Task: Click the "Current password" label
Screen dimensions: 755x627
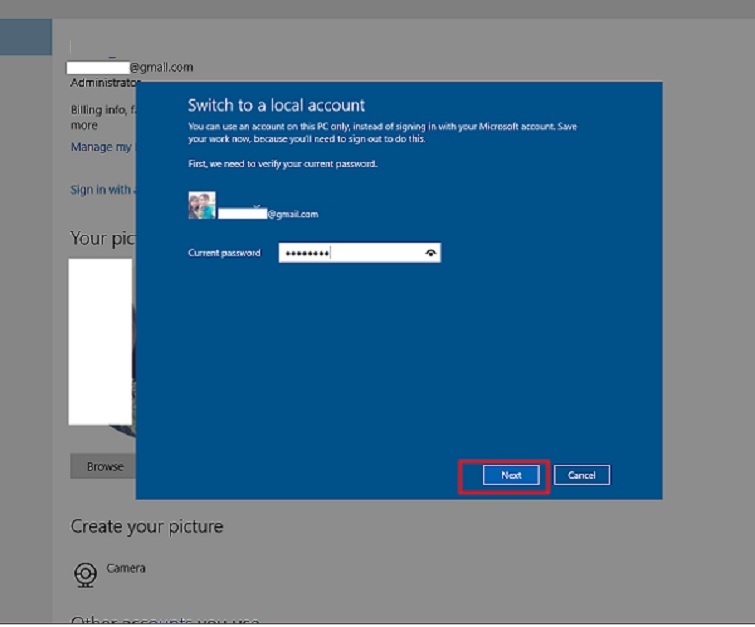Action: point(224,254)
